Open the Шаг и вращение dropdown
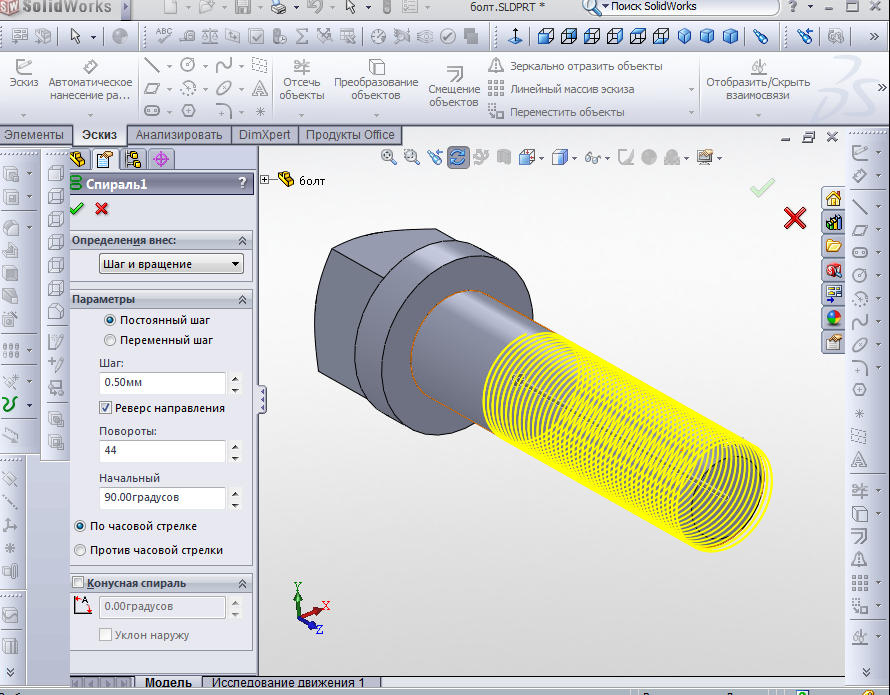Screen dimensions: 890x695 click(171, 264)
